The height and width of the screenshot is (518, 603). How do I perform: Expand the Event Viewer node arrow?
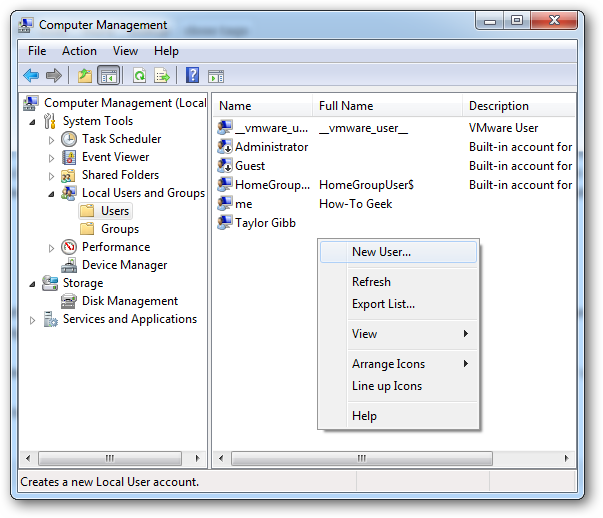51,158
